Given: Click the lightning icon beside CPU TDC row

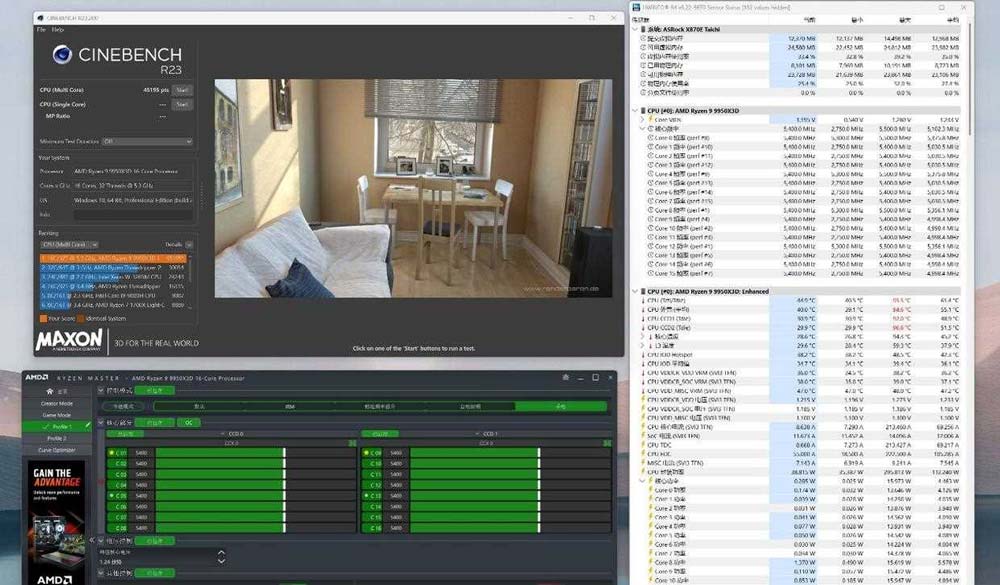Looking at the screenshot, I should (x=643, y=445).
